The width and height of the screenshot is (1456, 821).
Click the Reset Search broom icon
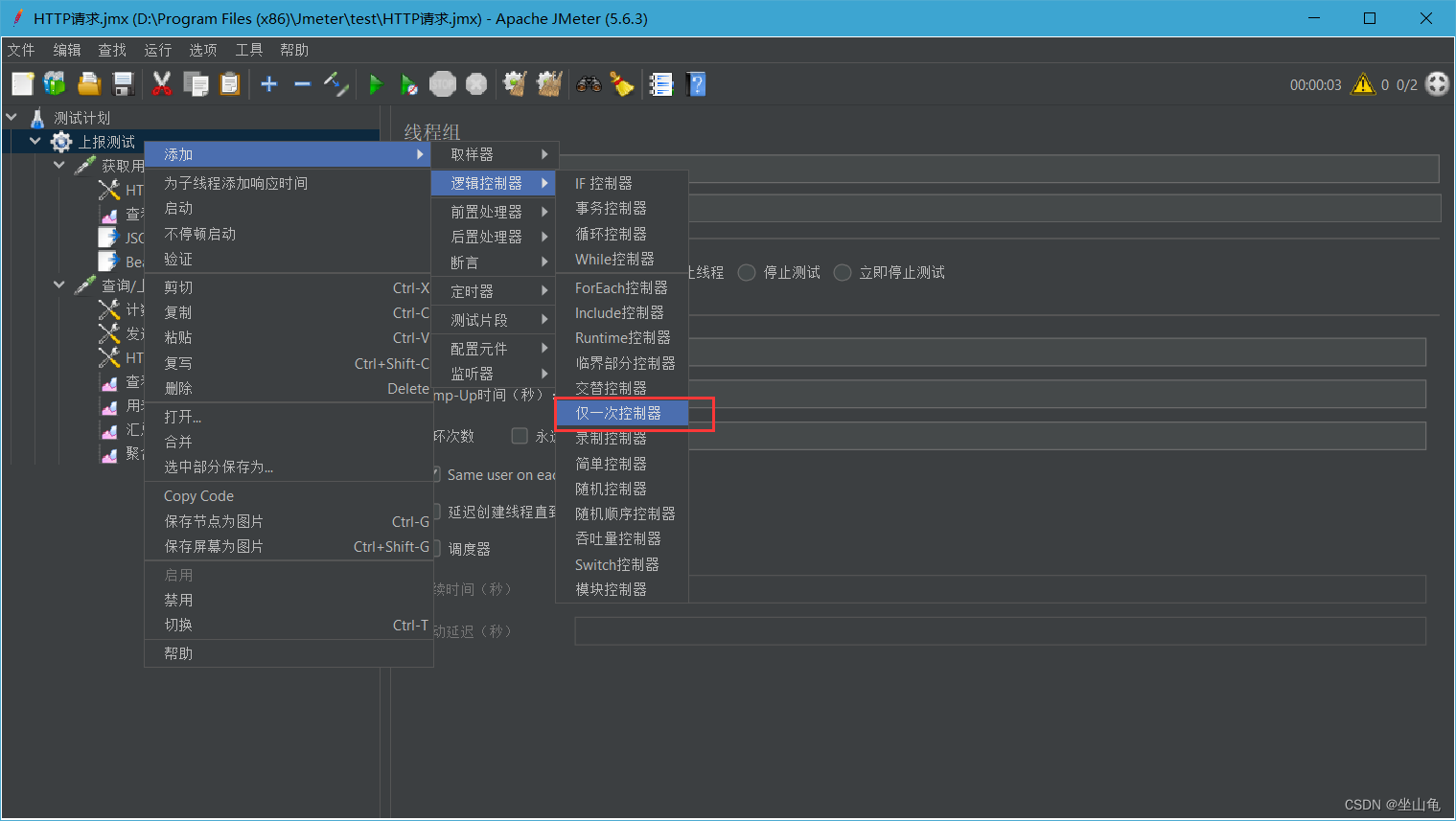(622, 84)
